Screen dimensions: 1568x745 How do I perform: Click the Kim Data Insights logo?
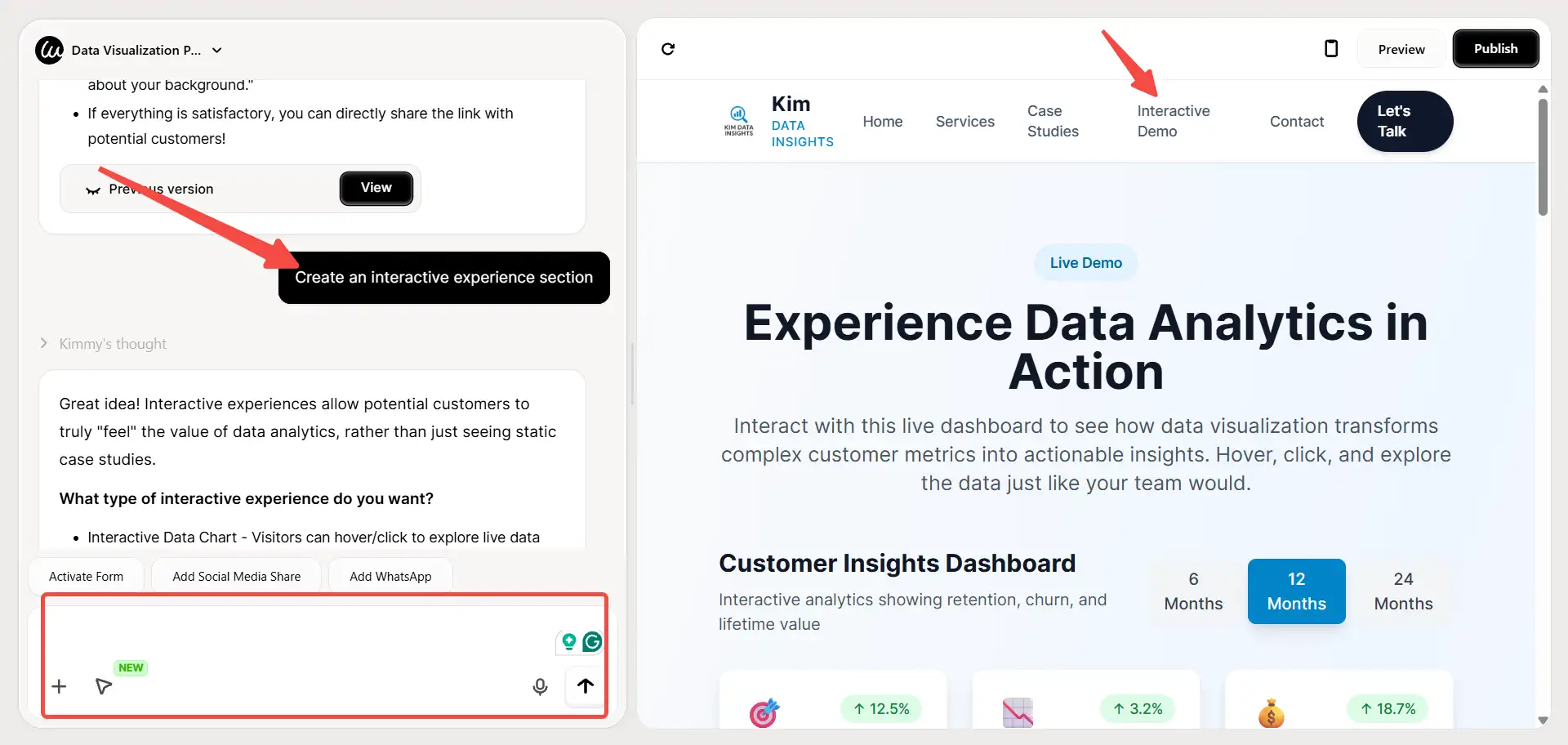tap(738, 120)
